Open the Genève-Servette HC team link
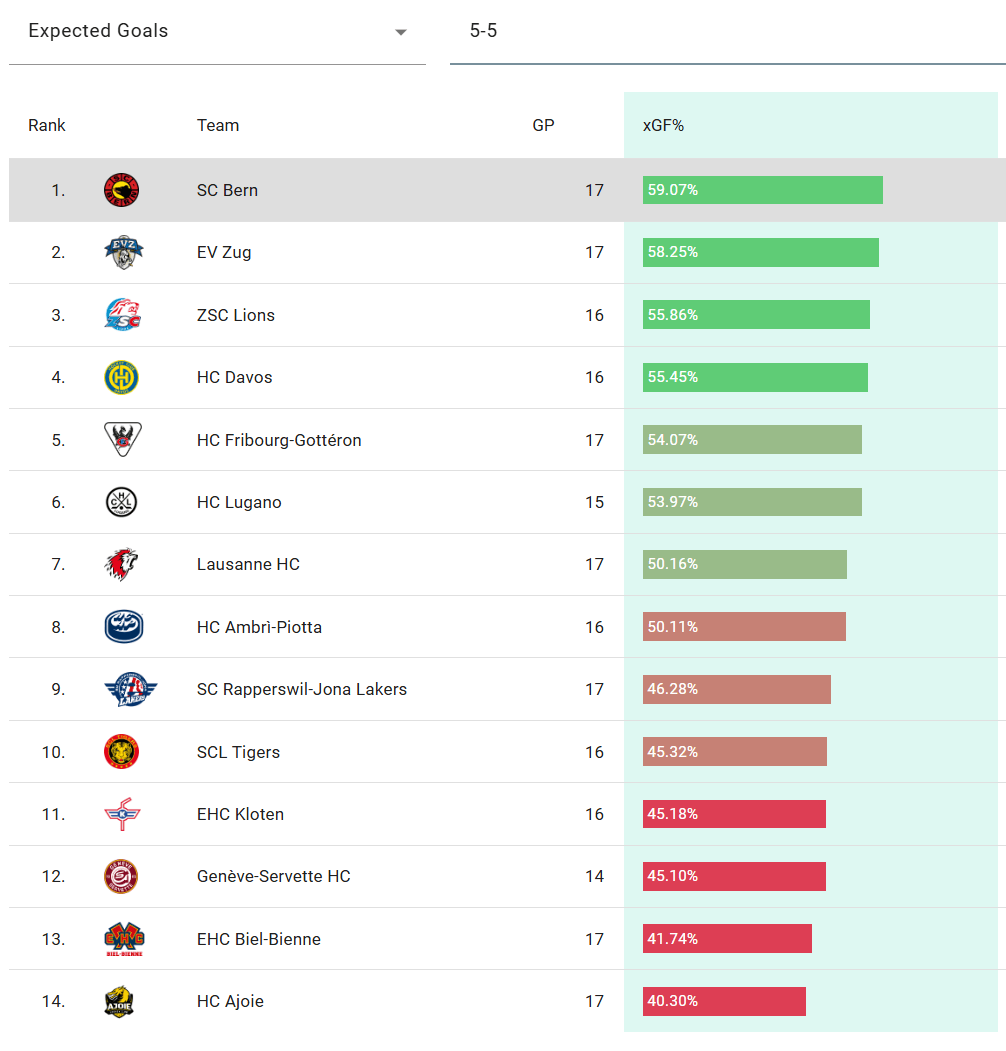This screenshot has height=1051, width=1006. click(273, 877)
